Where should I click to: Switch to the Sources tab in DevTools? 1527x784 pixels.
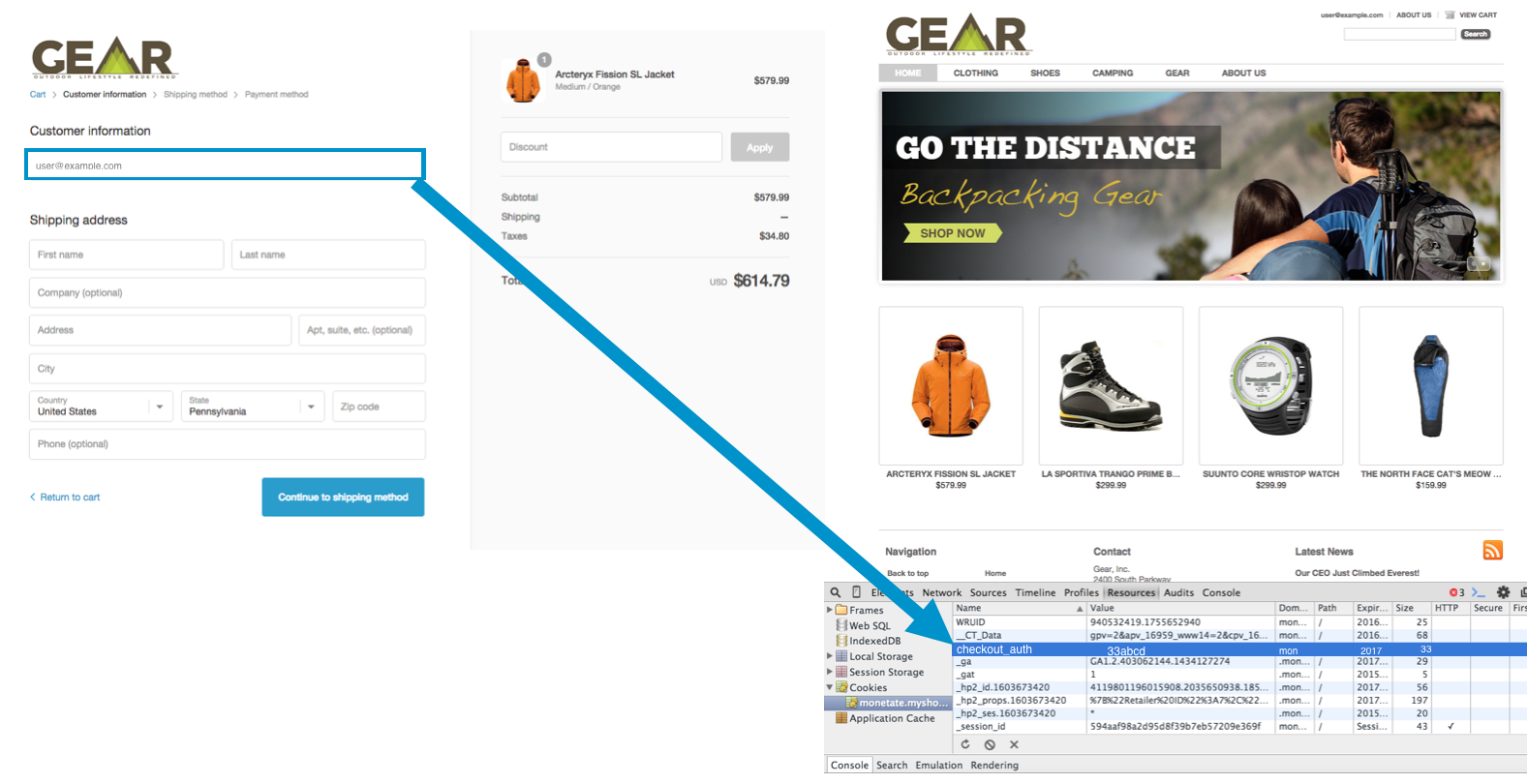click(x=988, y=592)
